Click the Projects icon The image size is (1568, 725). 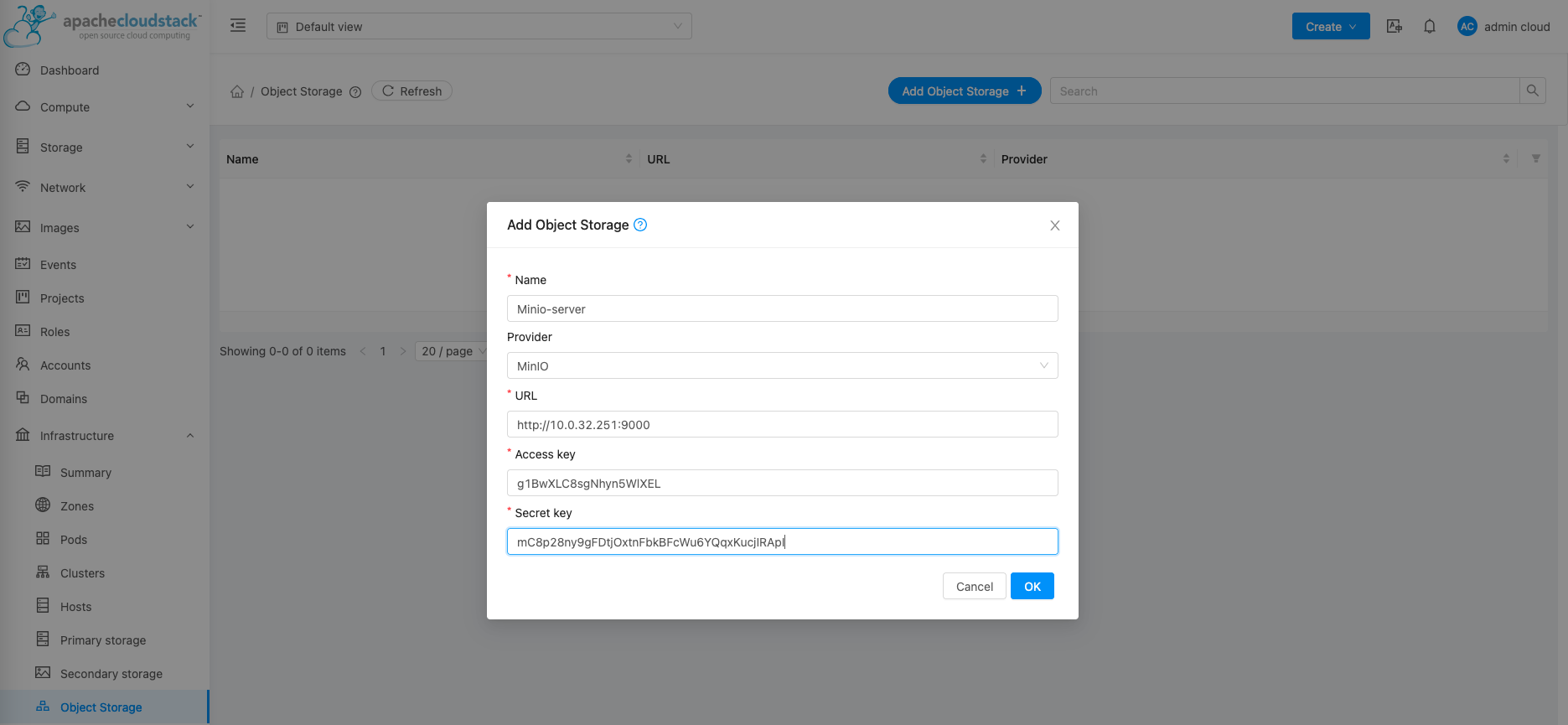tap(23, 298)
